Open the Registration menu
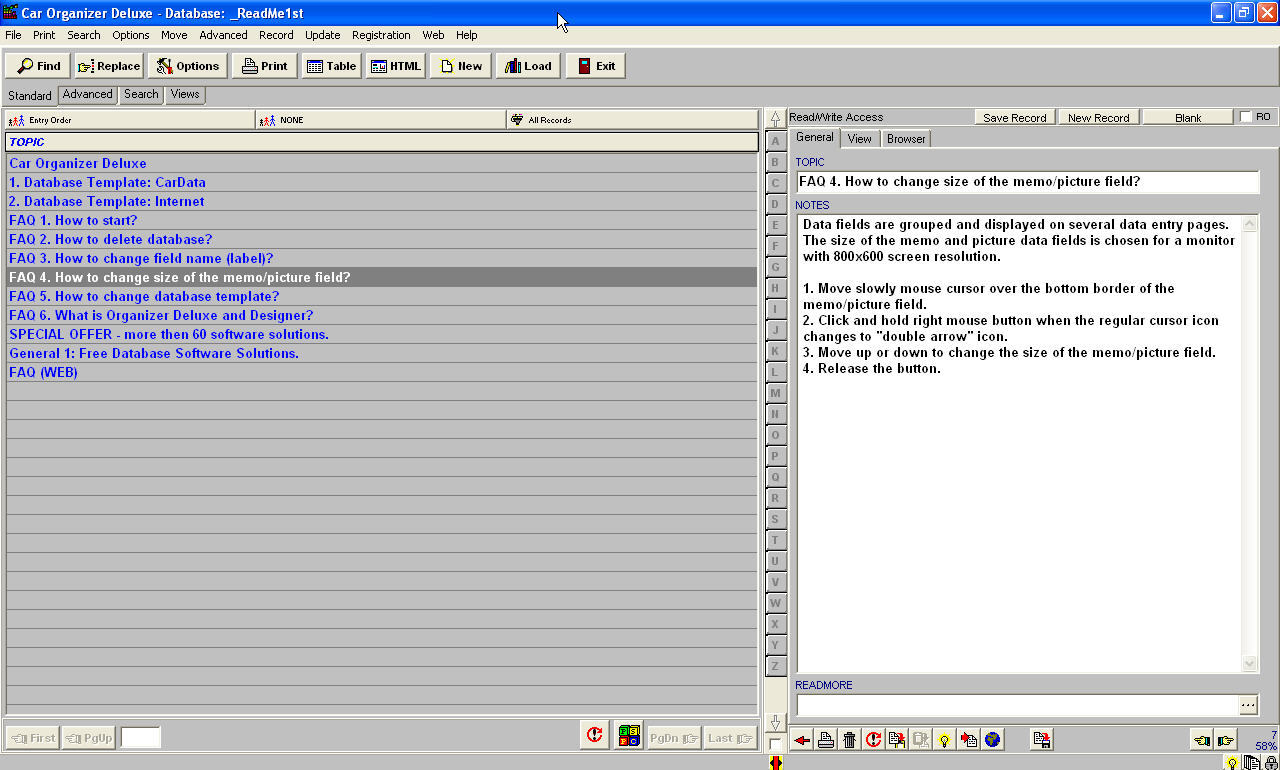 click(381, 35)
